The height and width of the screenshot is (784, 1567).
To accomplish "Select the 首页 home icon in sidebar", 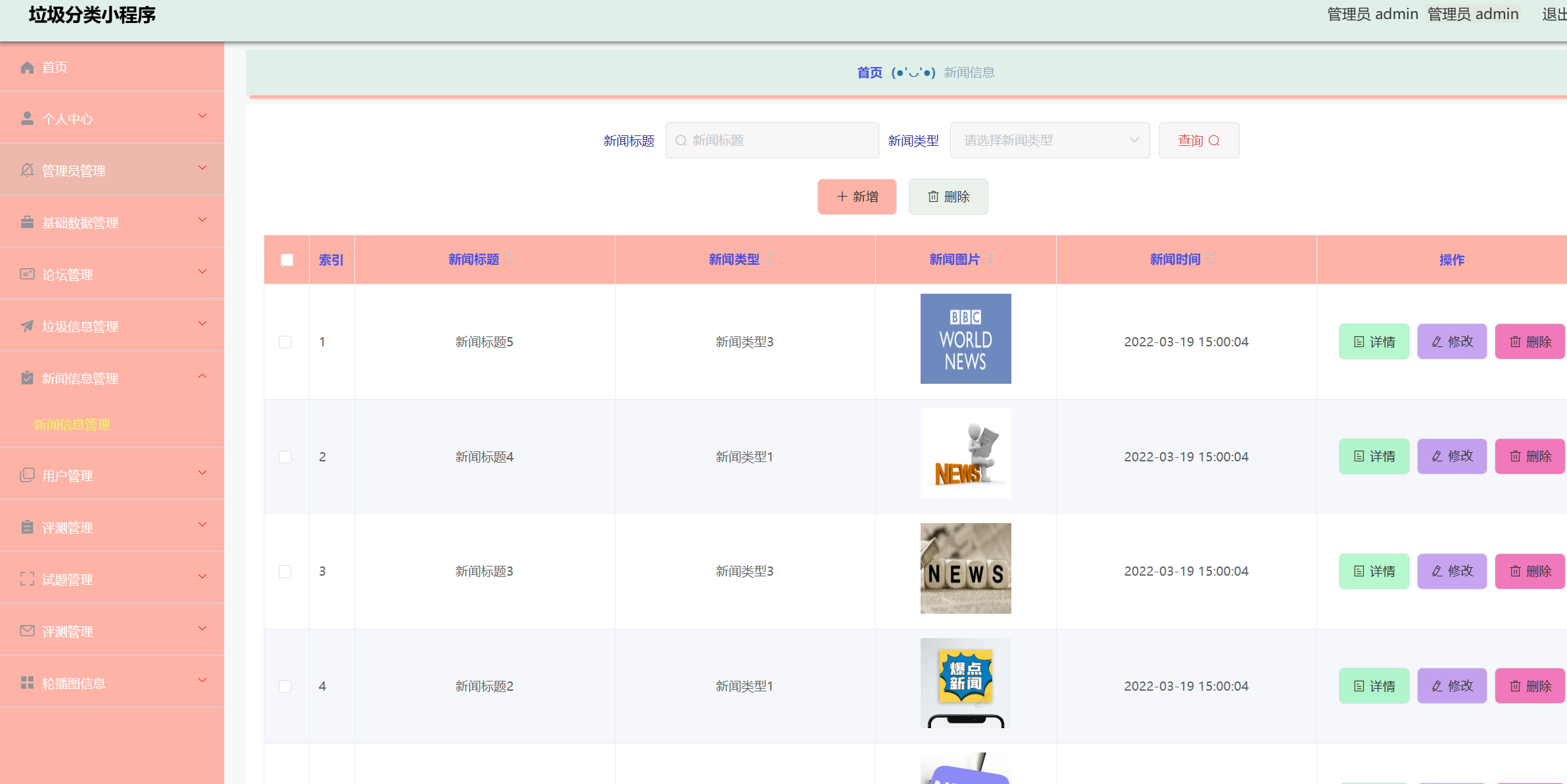I will 27,66.
